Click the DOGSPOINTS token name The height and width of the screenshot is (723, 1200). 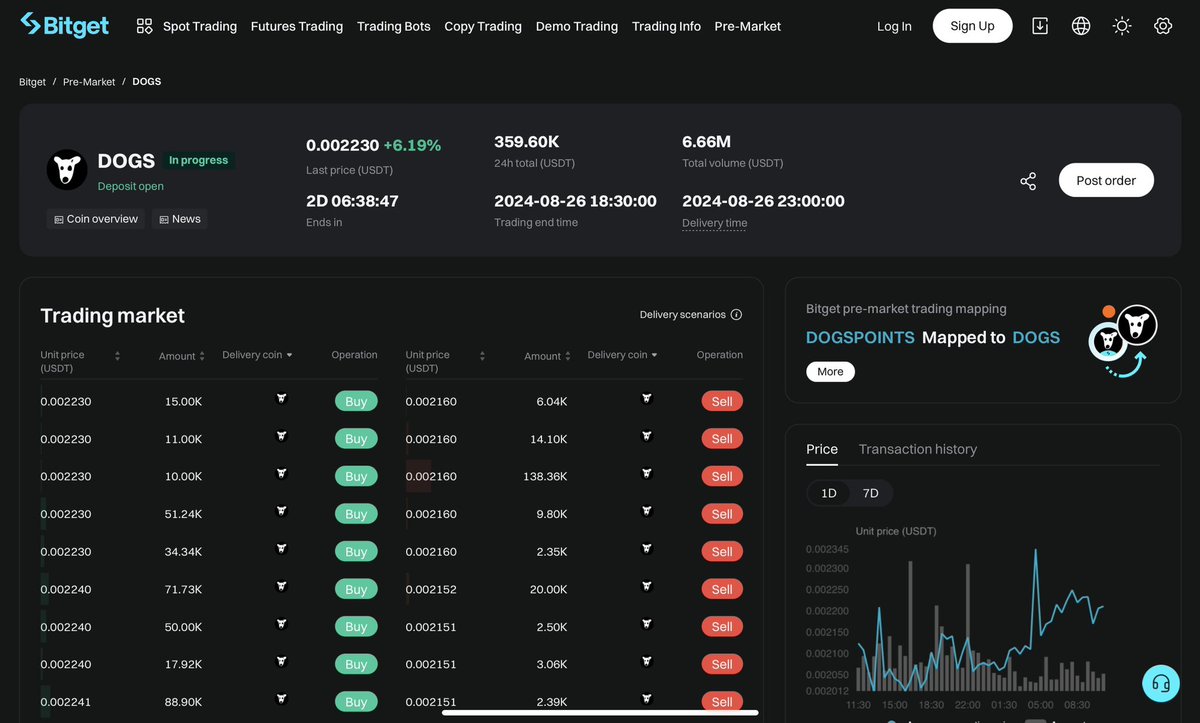tap(860, 337)
